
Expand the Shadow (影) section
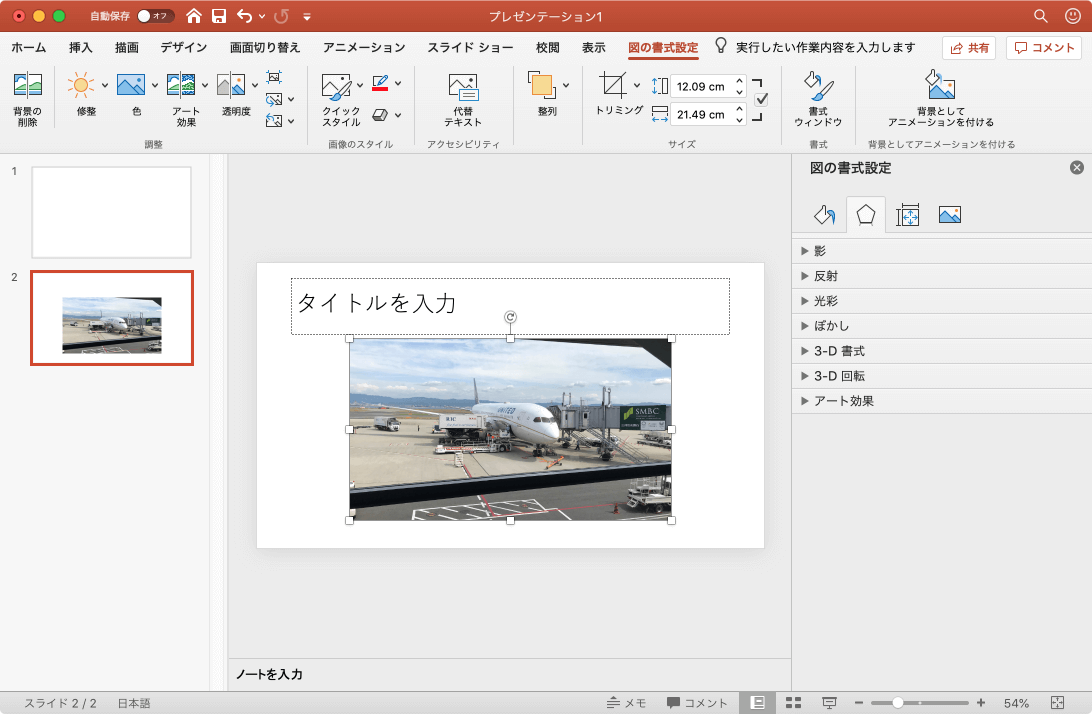(820, 251)
